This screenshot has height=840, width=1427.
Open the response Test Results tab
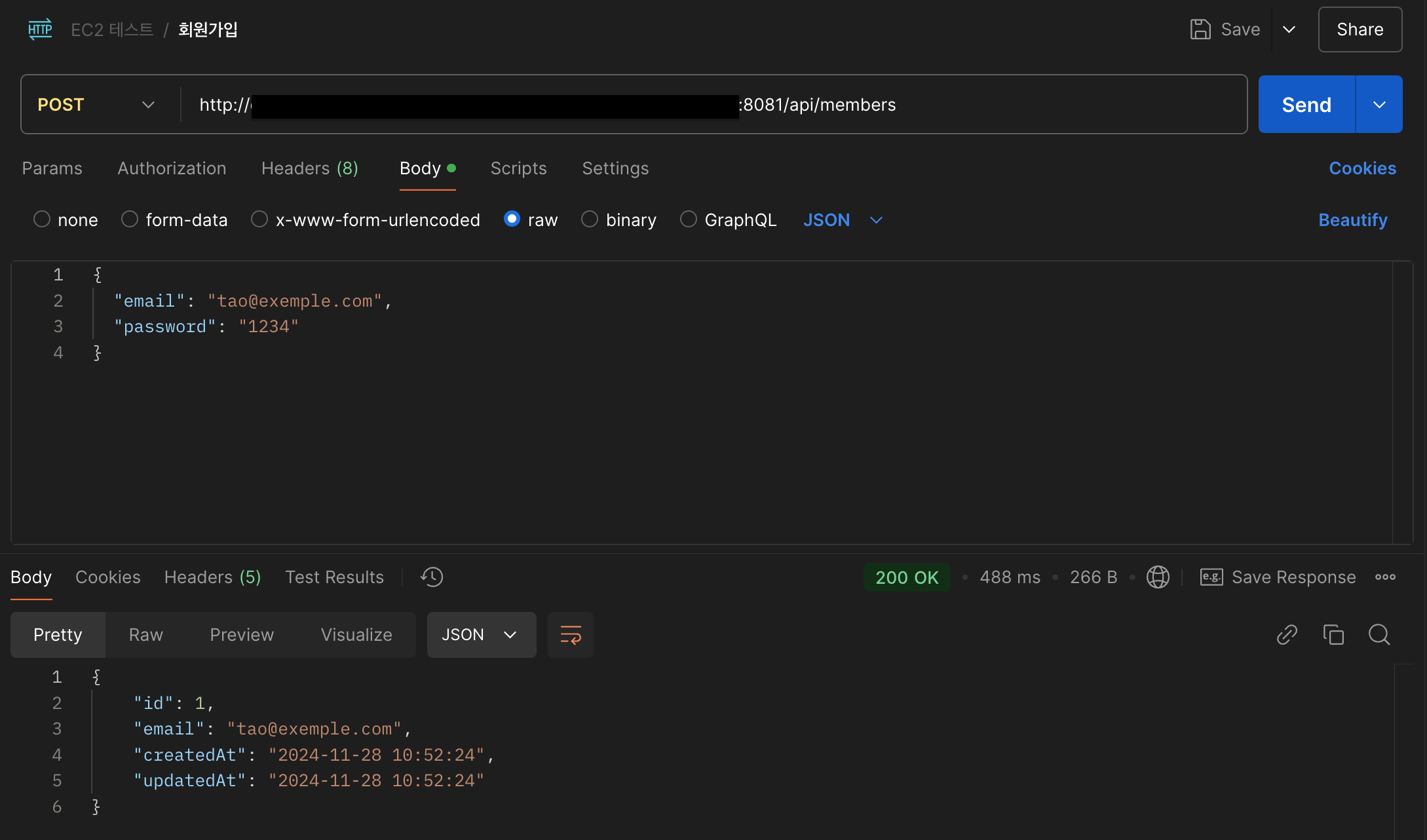[x=334, y=577]
